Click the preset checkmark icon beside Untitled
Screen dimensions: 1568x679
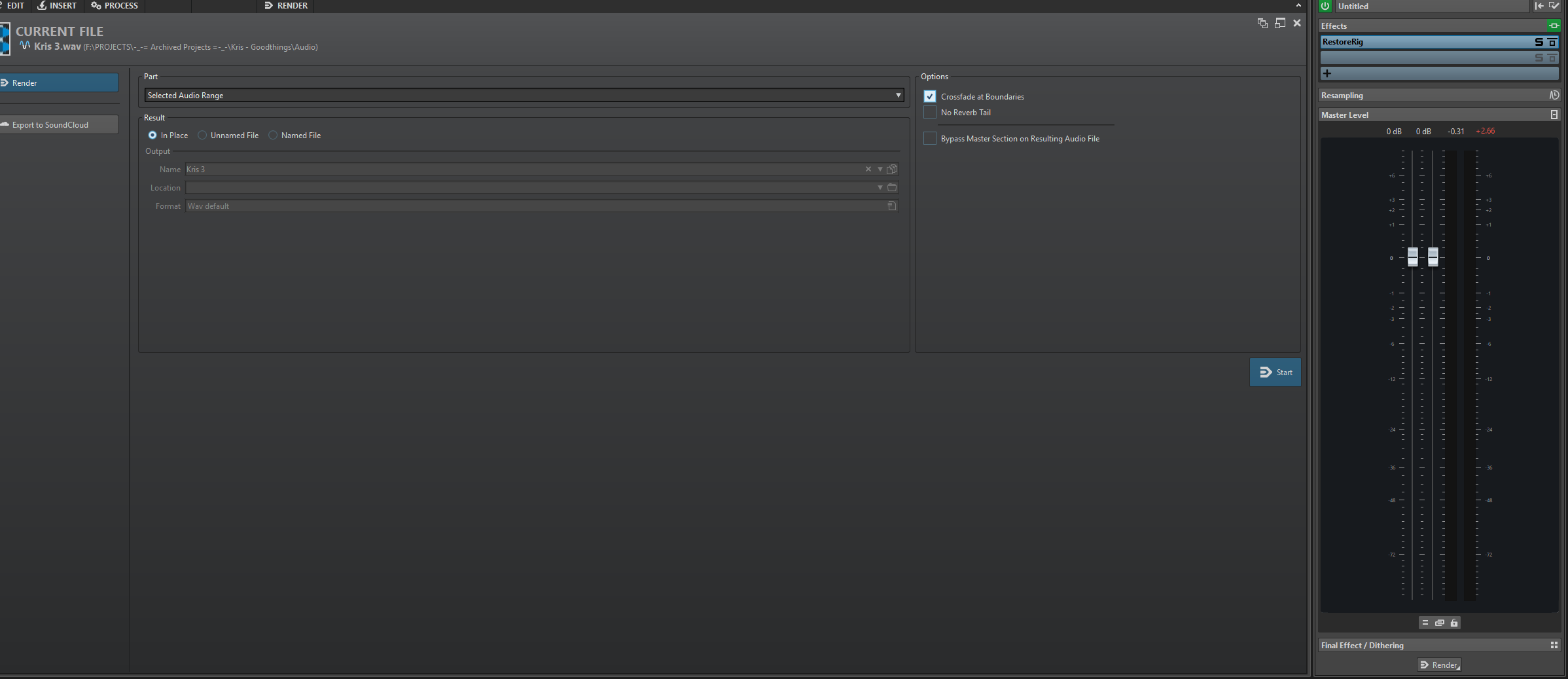tap(1554, 6)
